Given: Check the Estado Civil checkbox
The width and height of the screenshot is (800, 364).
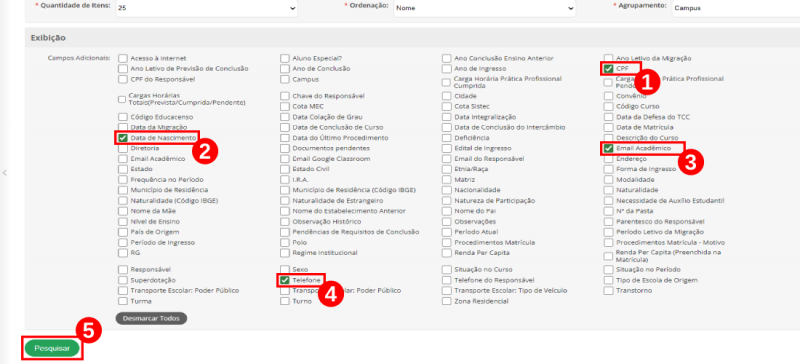Looking at the screenshot, I should [285, 169].
